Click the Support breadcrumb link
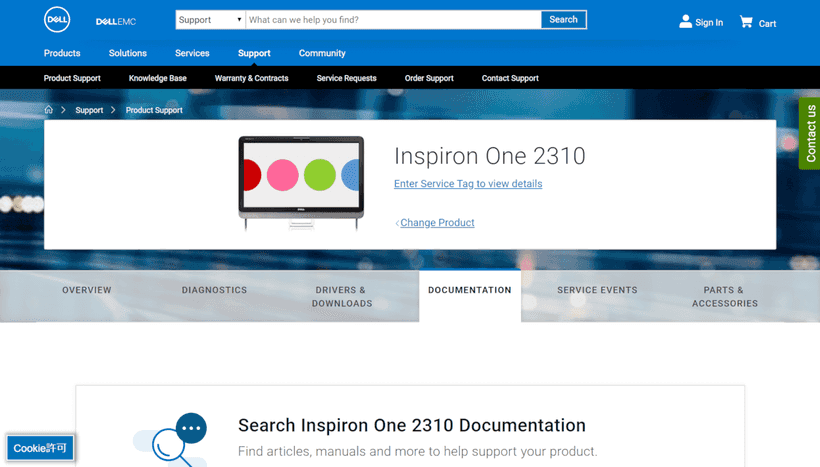Viewport: 820px width, 467px height. tap(89, 110)
